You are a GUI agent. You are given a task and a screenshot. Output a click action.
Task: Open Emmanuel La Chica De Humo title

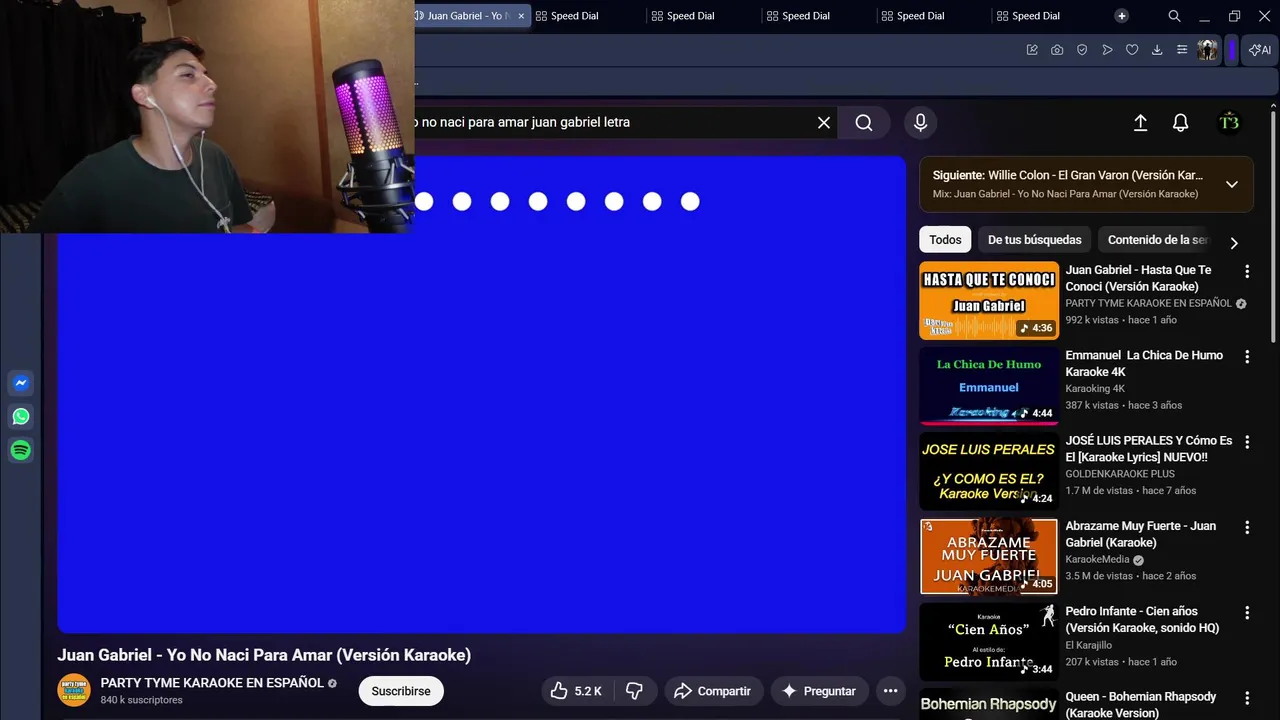pos(1144,363)
